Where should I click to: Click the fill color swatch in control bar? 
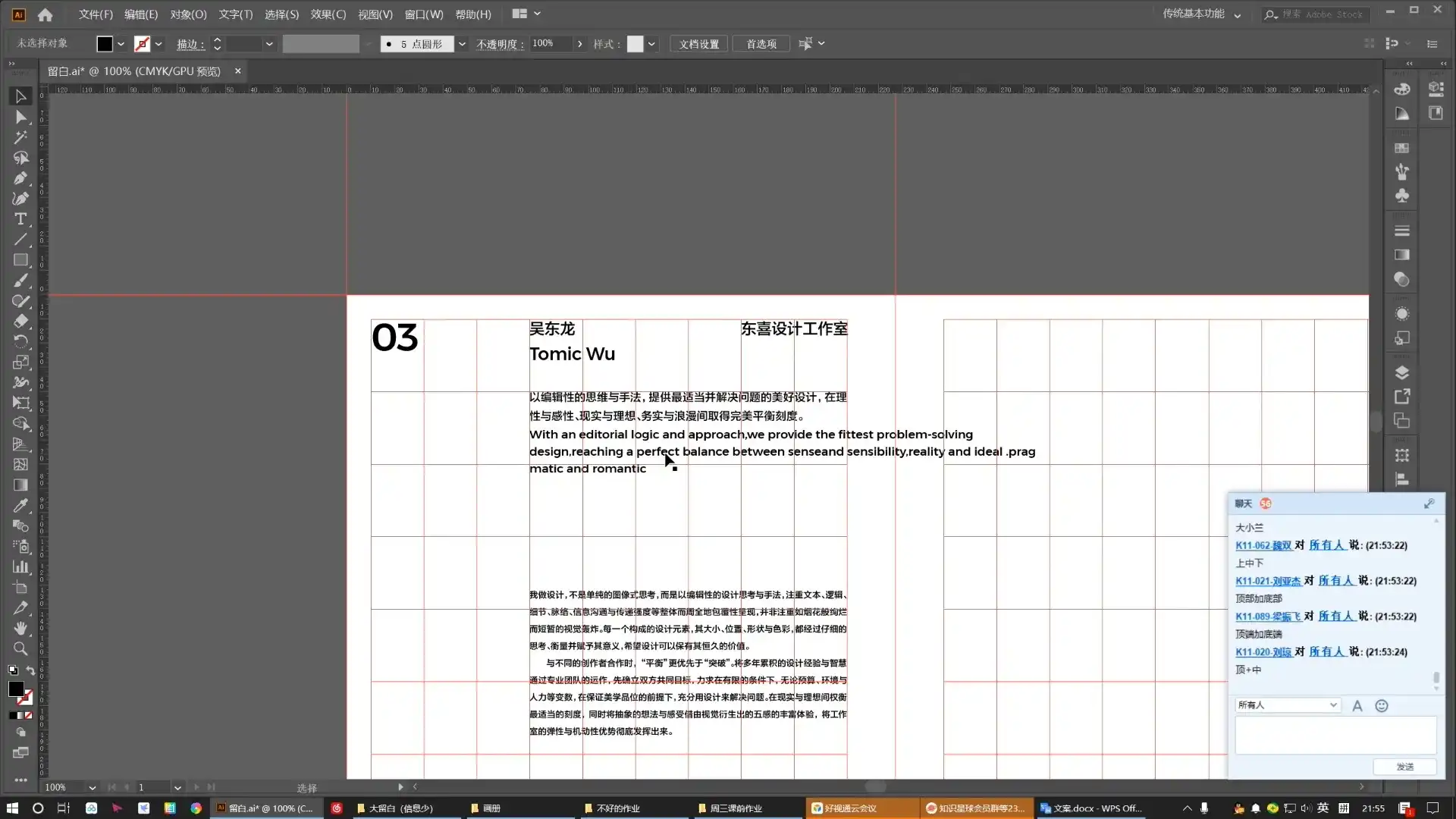pos(105,43)
